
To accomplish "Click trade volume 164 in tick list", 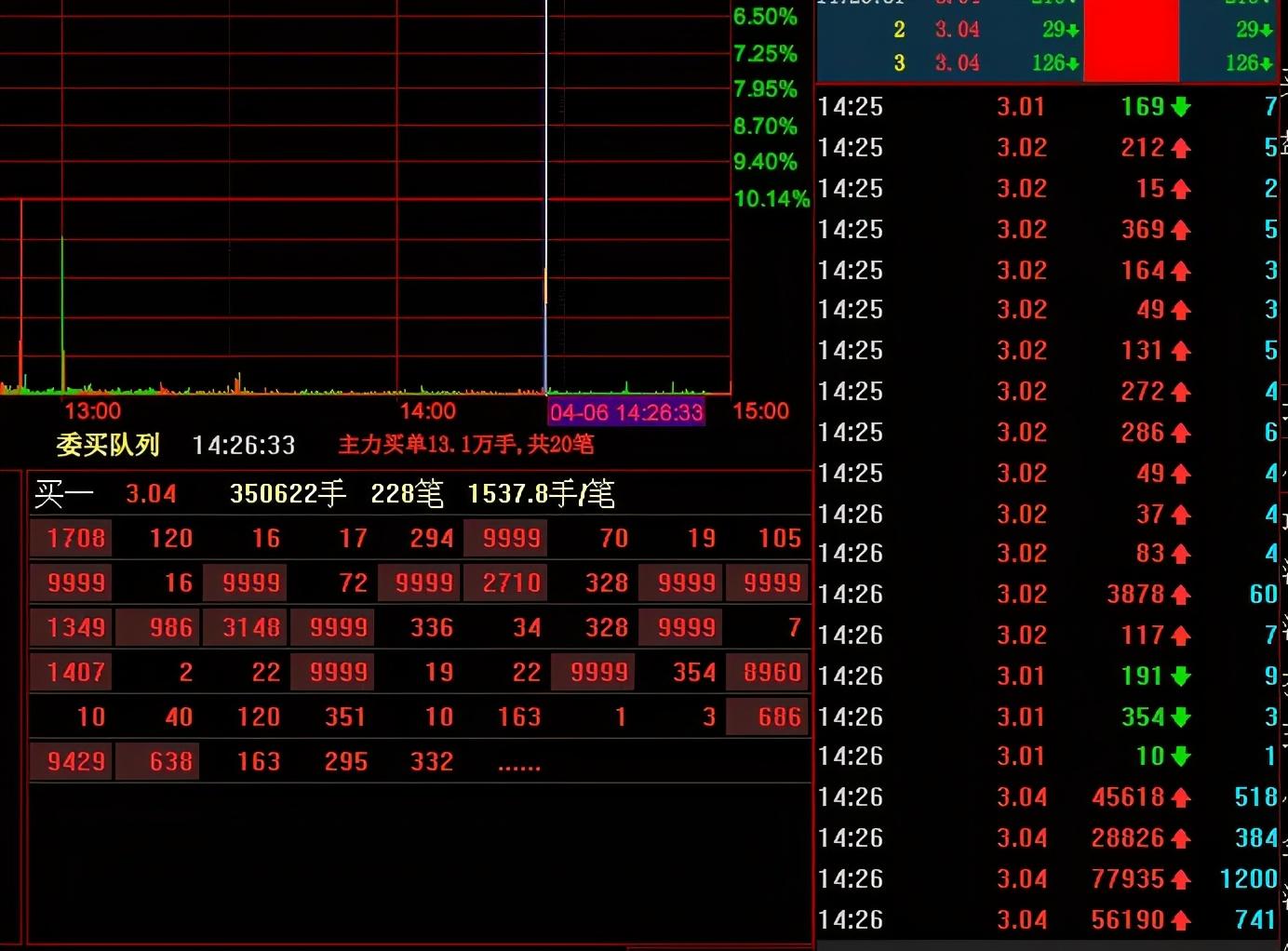I will pos(1143,271).
